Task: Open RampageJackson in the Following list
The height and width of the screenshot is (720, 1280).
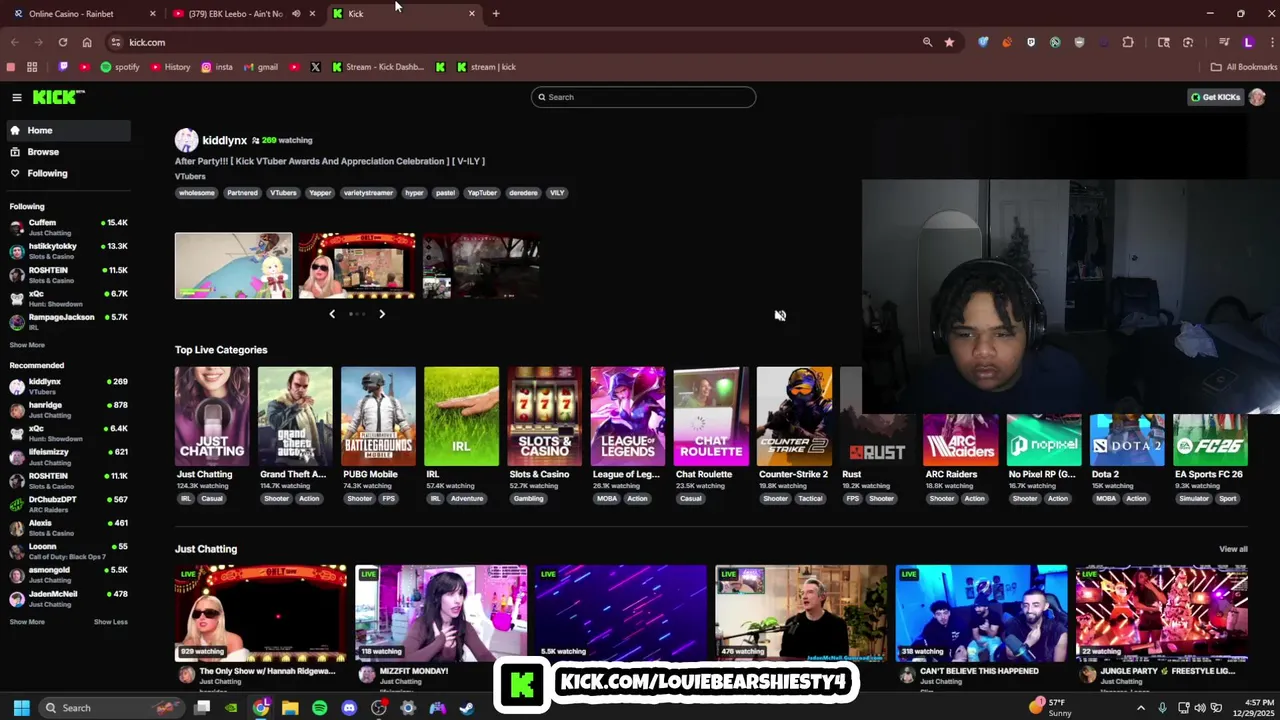Action: 67,321
